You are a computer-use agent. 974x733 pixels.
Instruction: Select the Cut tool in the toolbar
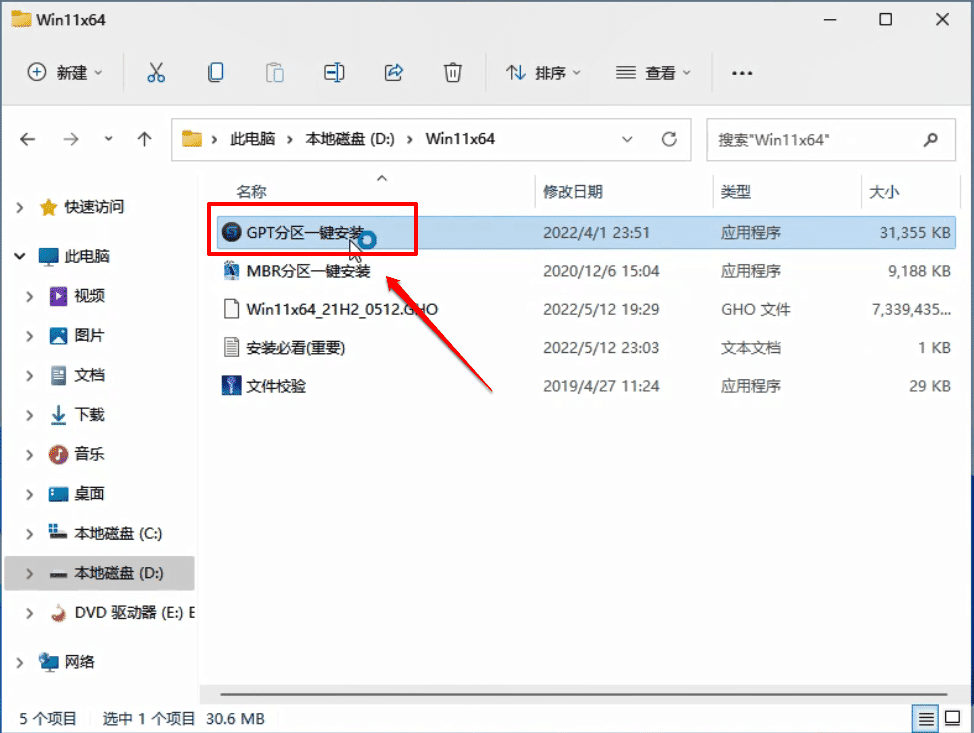coord(155,72)
